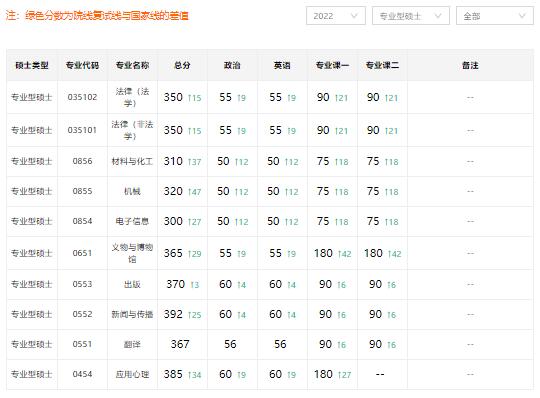Click the 出版 major name

pyautogui.click(x=132, y=284)
